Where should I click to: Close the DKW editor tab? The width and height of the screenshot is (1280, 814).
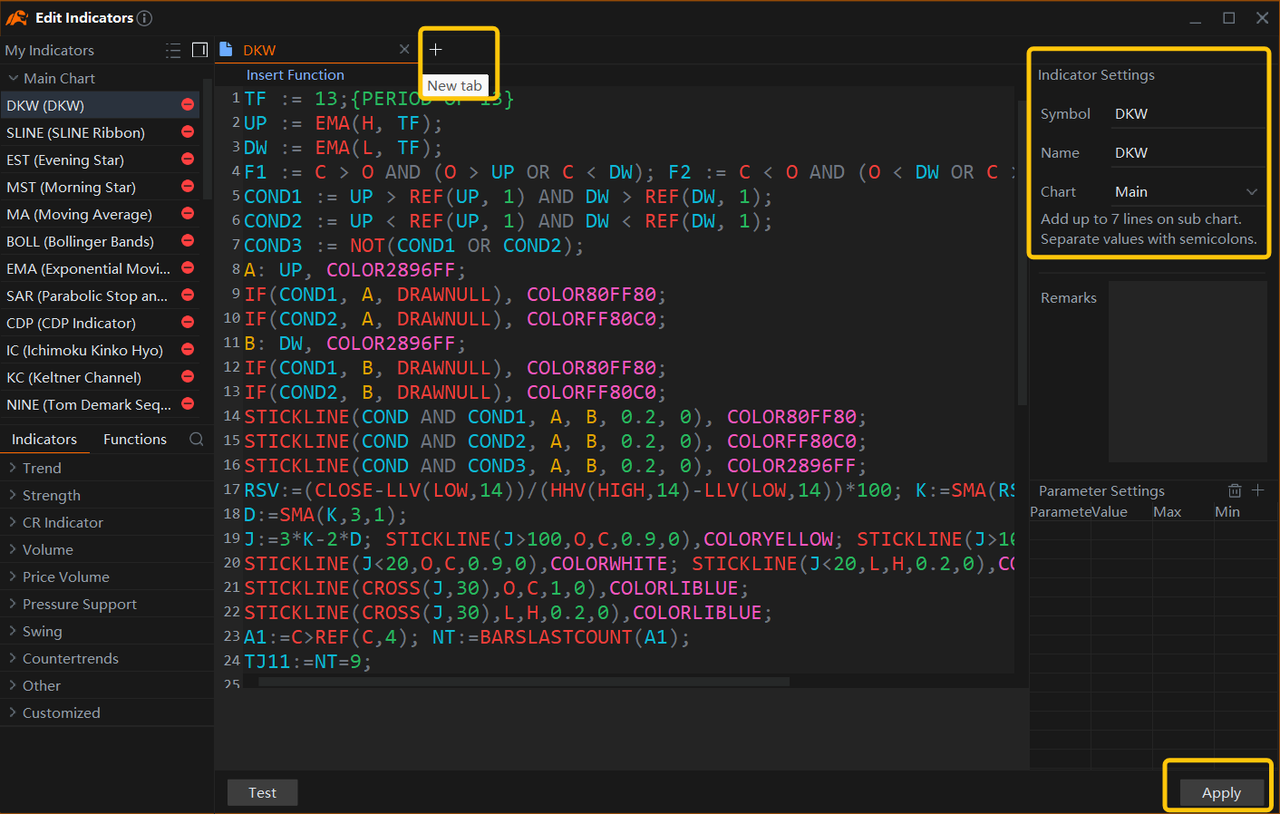[404, 49]
